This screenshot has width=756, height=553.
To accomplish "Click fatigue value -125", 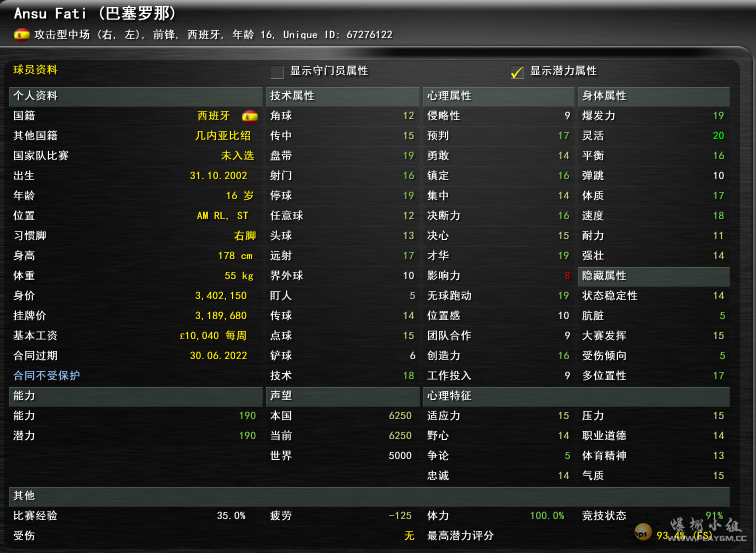I will point(400,516).
